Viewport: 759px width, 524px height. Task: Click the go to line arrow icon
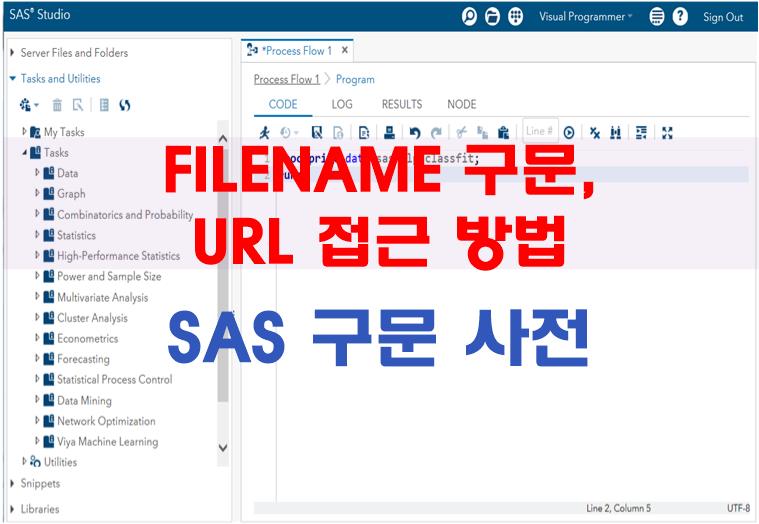569,132
